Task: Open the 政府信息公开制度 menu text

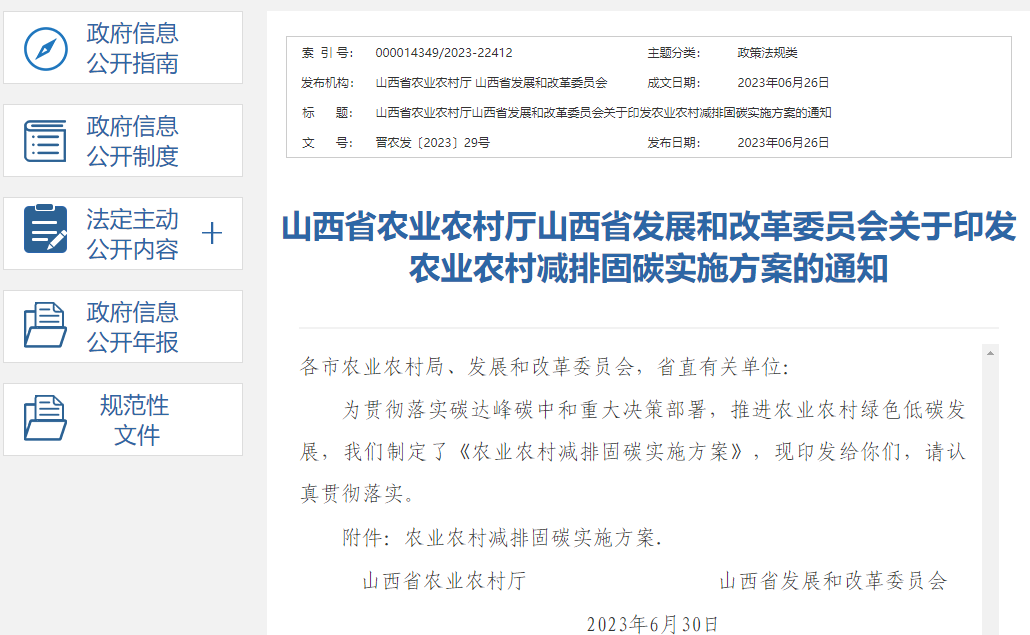Action: (x=132, y=141)
